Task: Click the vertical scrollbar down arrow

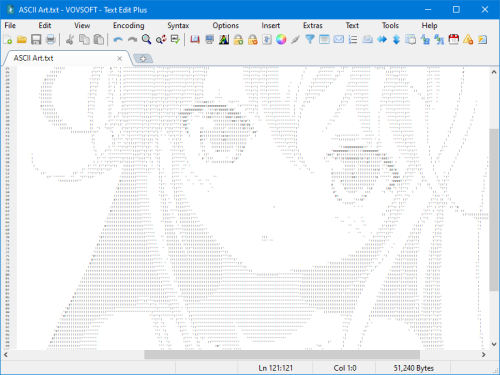Action: click(494, 344)
